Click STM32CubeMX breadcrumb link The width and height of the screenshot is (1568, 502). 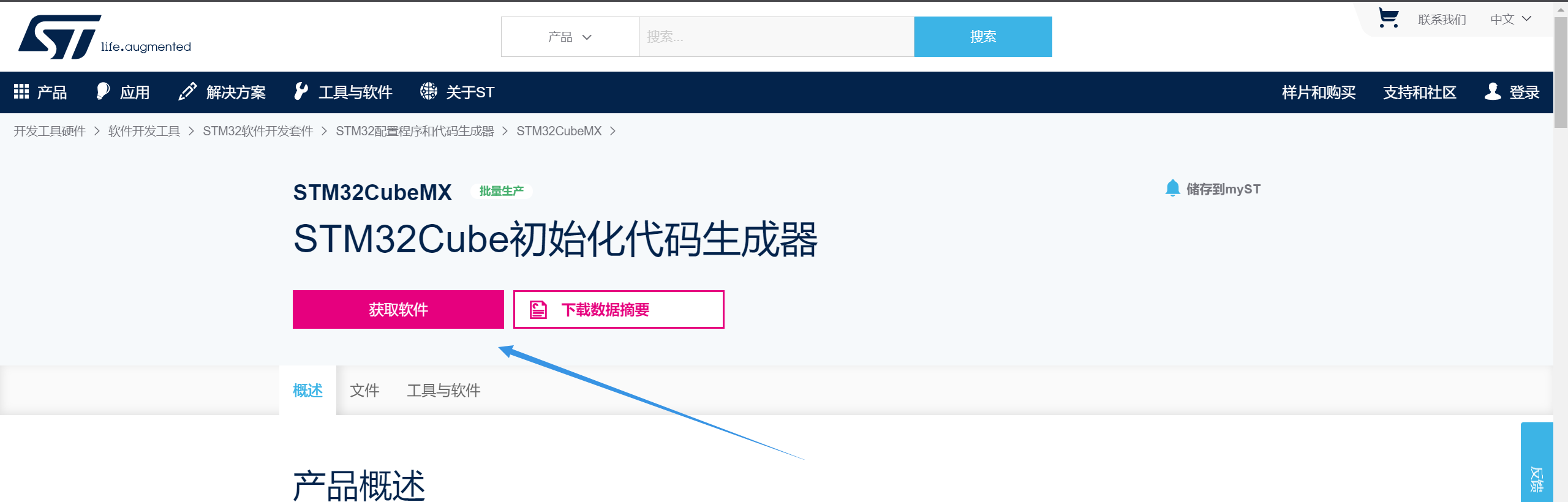(x=559, y=132)
